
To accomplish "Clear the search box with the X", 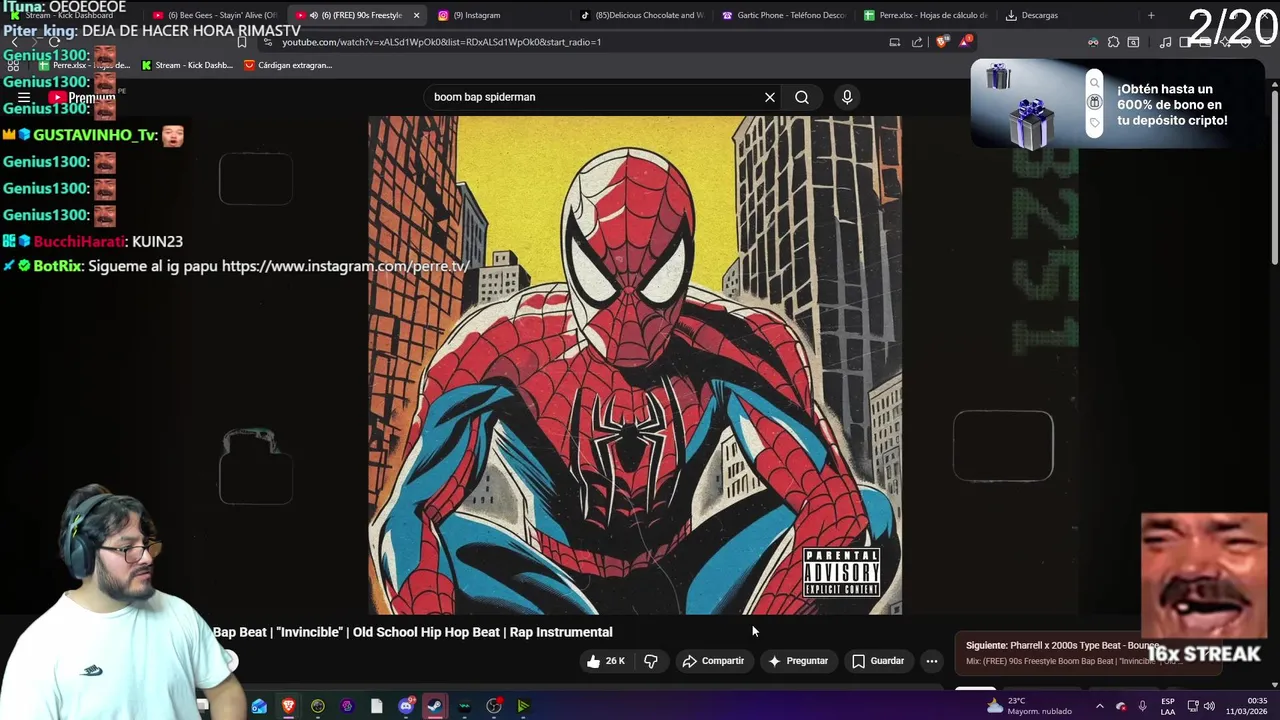I will click(770, 97).
